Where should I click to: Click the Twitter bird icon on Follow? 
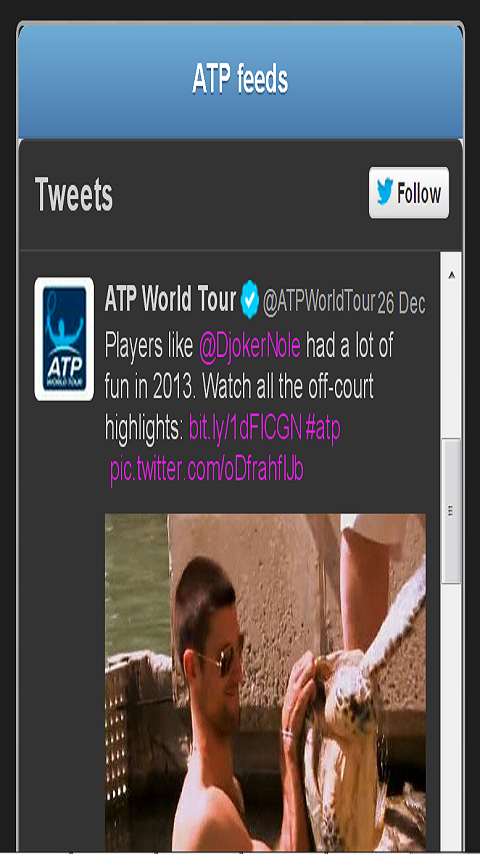click(385, 193)
